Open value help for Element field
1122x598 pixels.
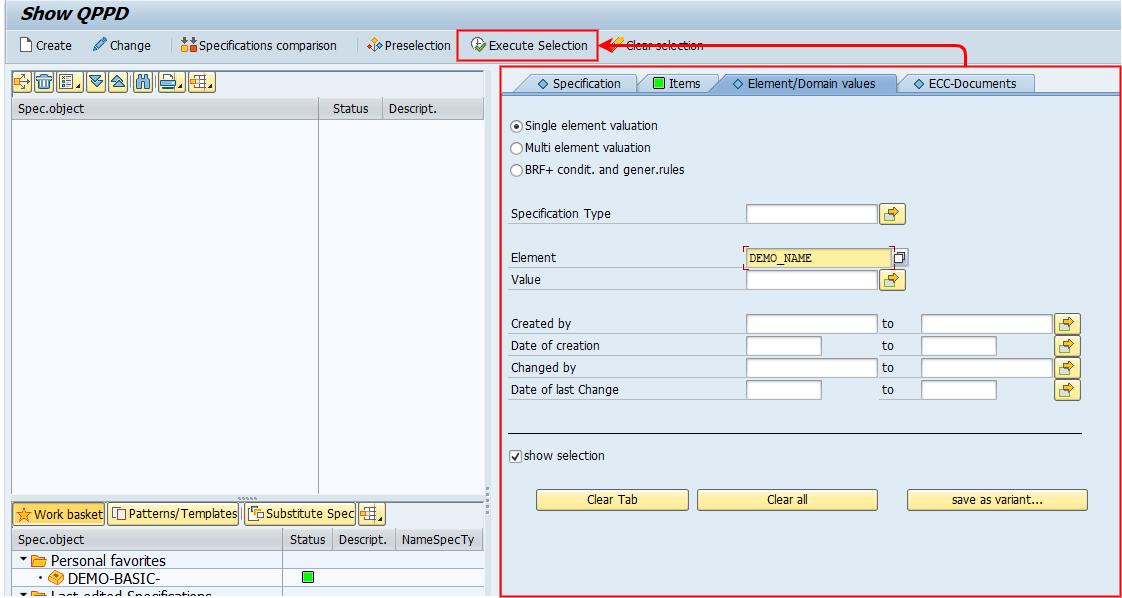coord(900,258)
